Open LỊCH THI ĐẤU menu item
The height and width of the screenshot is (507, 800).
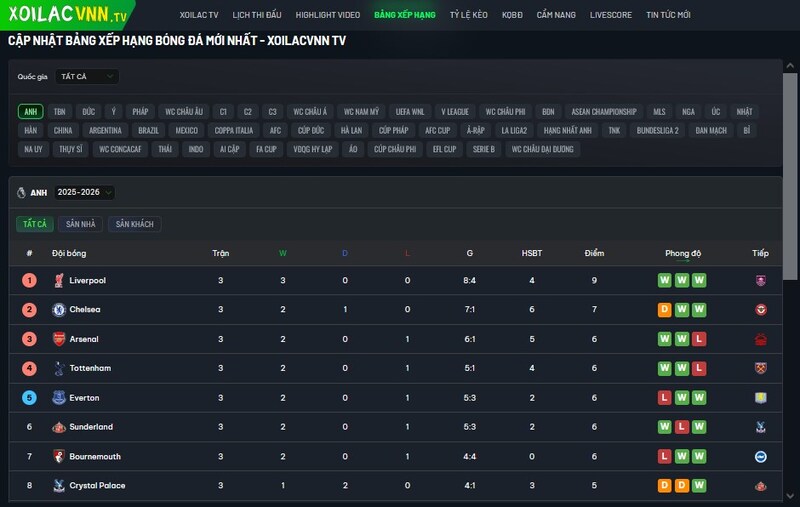[x=257, y=15]
